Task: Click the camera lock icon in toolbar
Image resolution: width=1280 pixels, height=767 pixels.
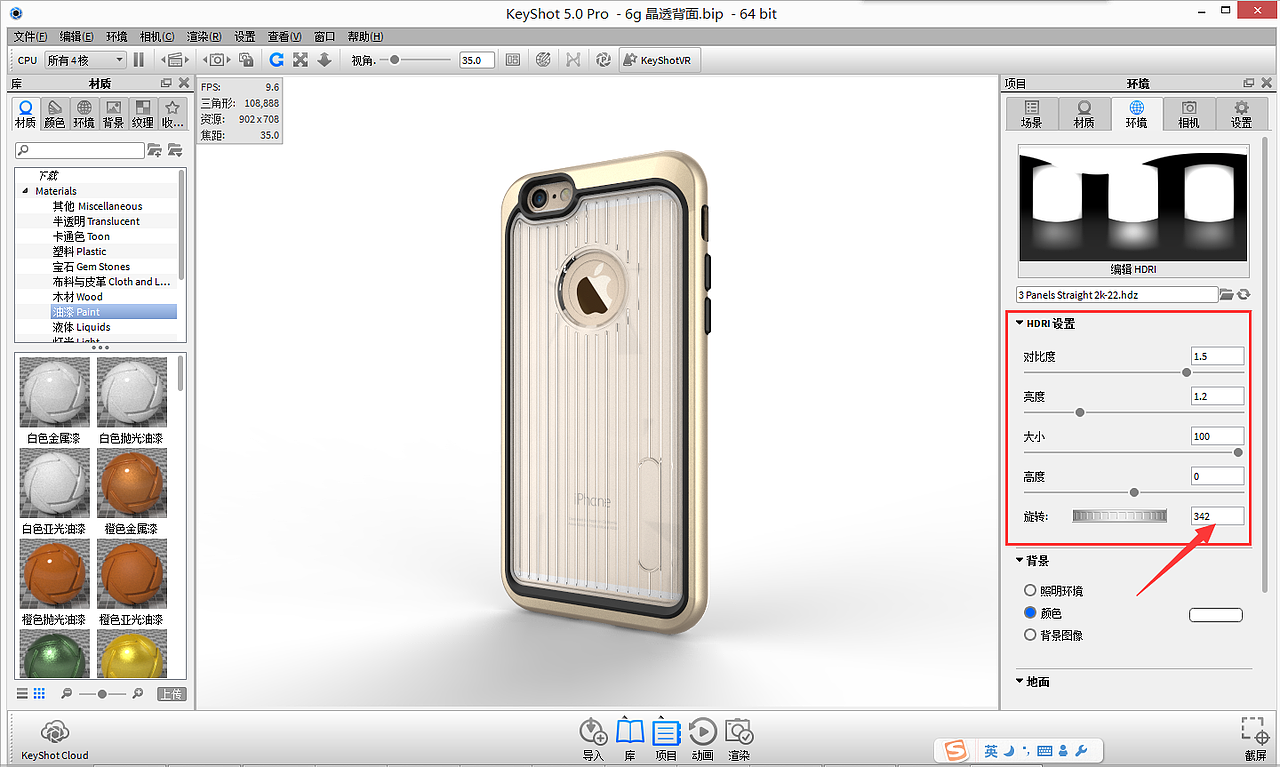Action: pos(246,60)
